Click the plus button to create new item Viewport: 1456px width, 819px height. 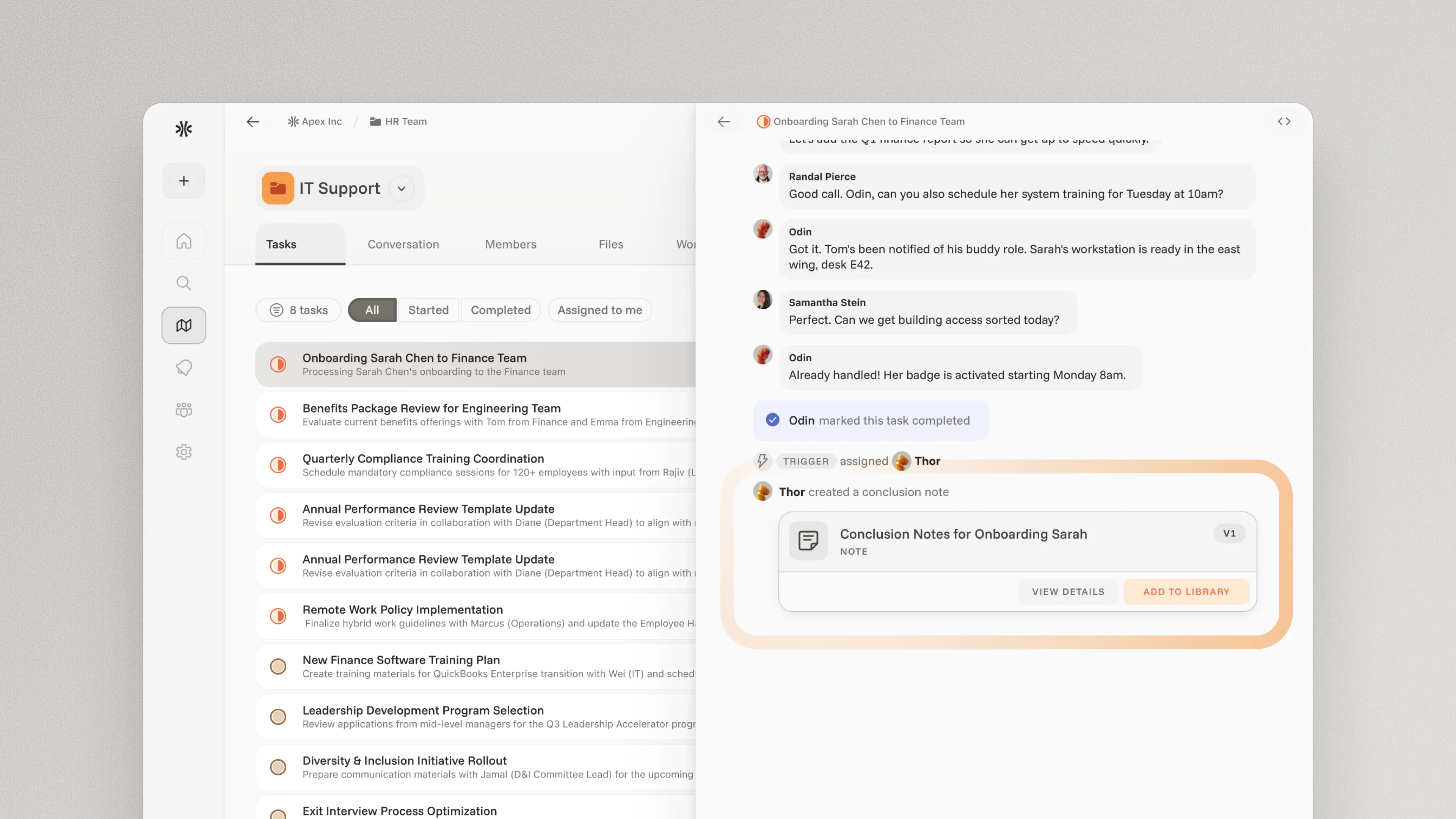pos(184,181)
